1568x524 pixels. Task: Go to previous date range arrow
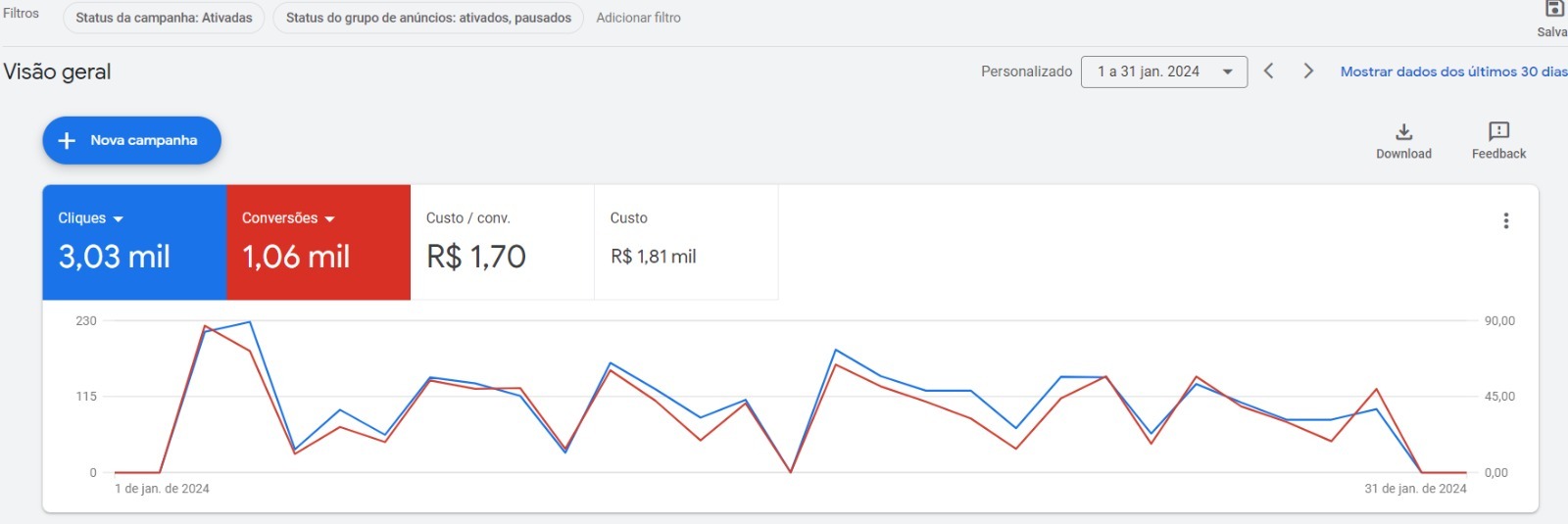pos(1268,71)
